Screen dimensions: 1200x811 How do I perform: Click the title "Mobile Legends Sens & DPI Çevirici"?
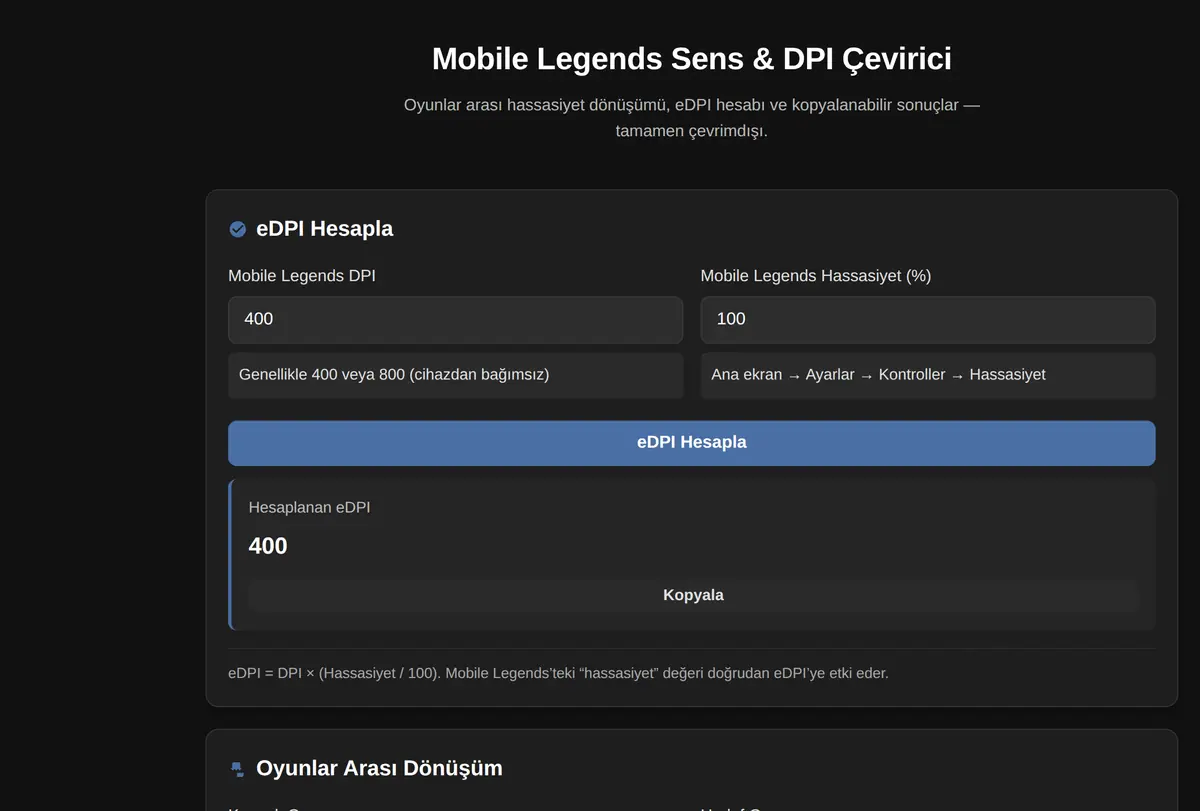pos(691,58)
